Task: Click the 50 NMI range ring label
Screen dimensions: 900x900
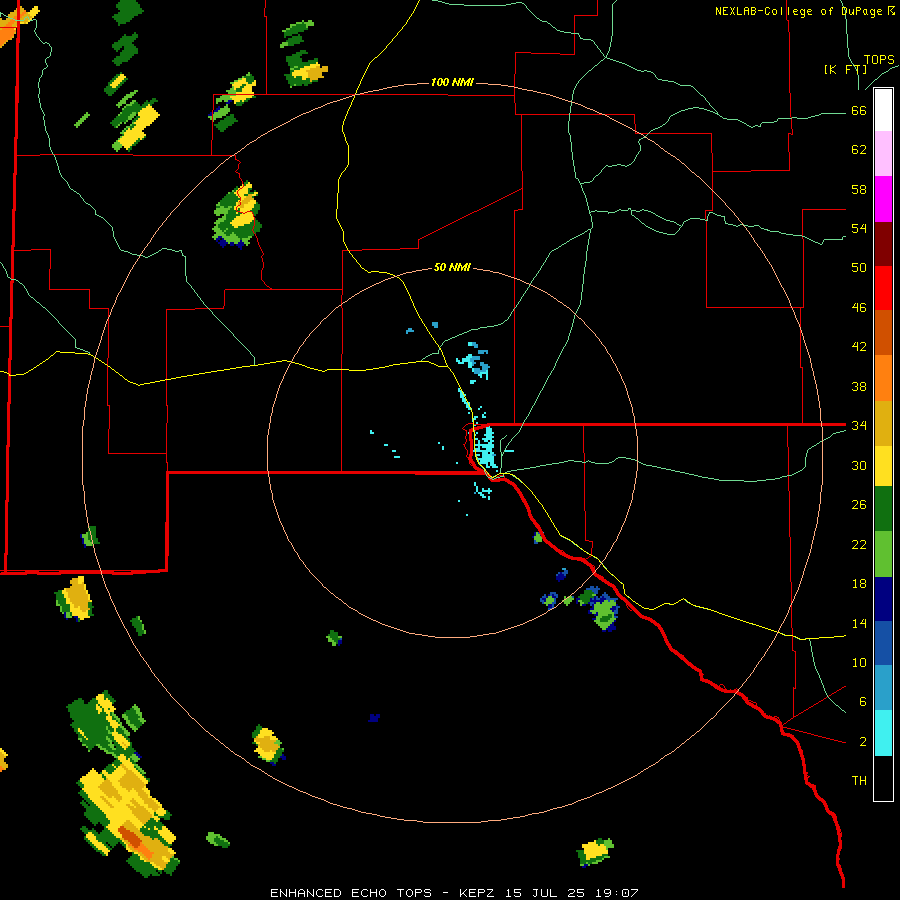Action: [x=452, y=267]
